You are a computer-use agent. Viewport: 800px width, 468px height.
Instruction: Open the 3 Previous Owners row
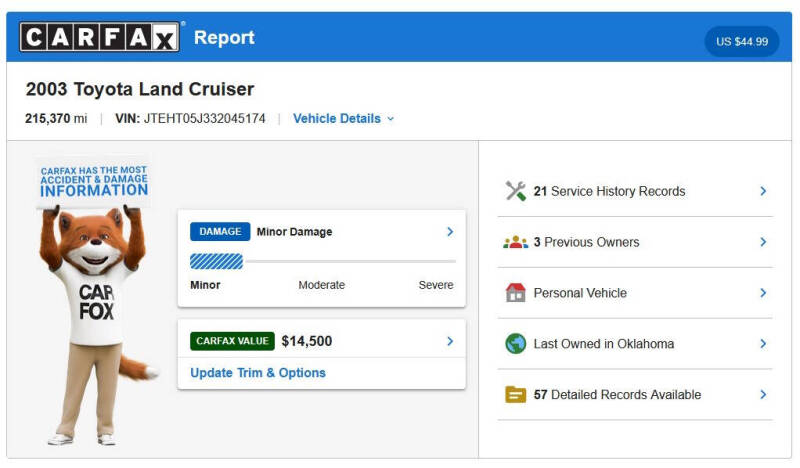point(635,242)
